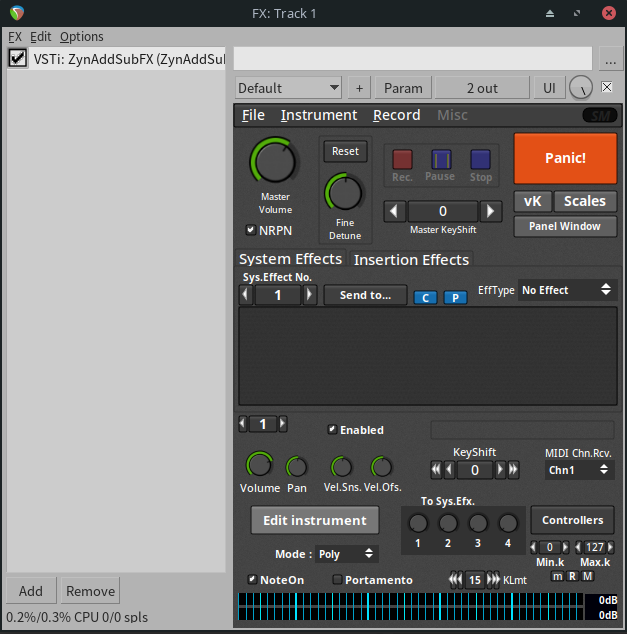Increase KLmt key limit value

click(493, 580)
